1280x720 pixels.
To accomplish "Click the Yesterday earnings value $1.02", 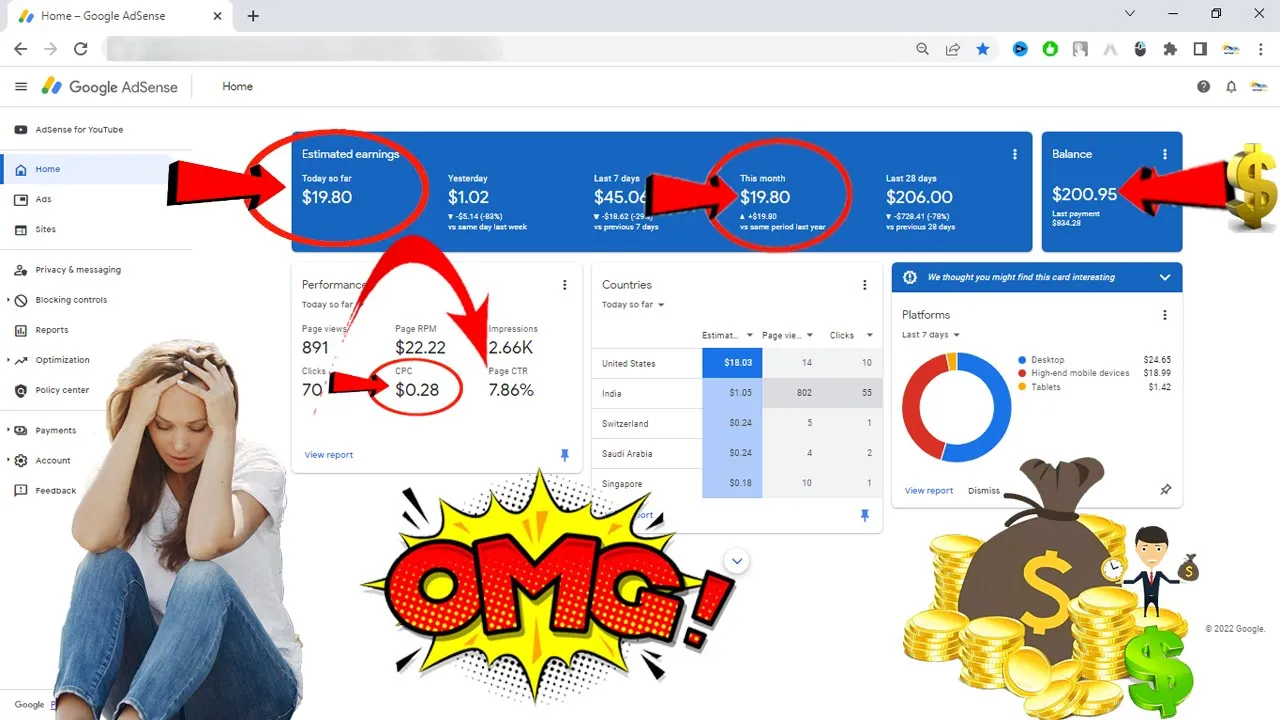I will [469, 197].
